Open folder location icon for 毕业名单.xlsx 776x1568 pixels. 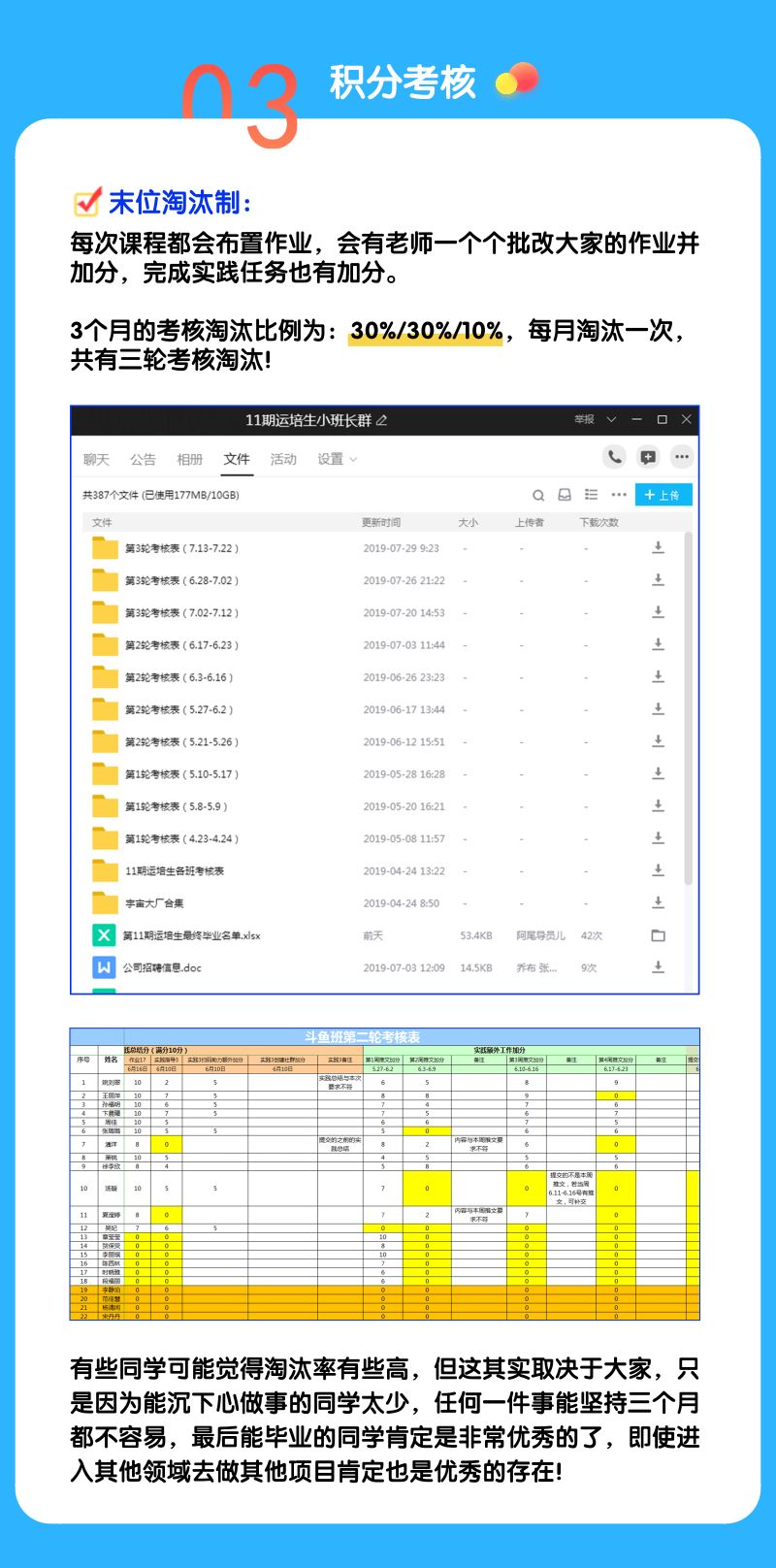658,935
